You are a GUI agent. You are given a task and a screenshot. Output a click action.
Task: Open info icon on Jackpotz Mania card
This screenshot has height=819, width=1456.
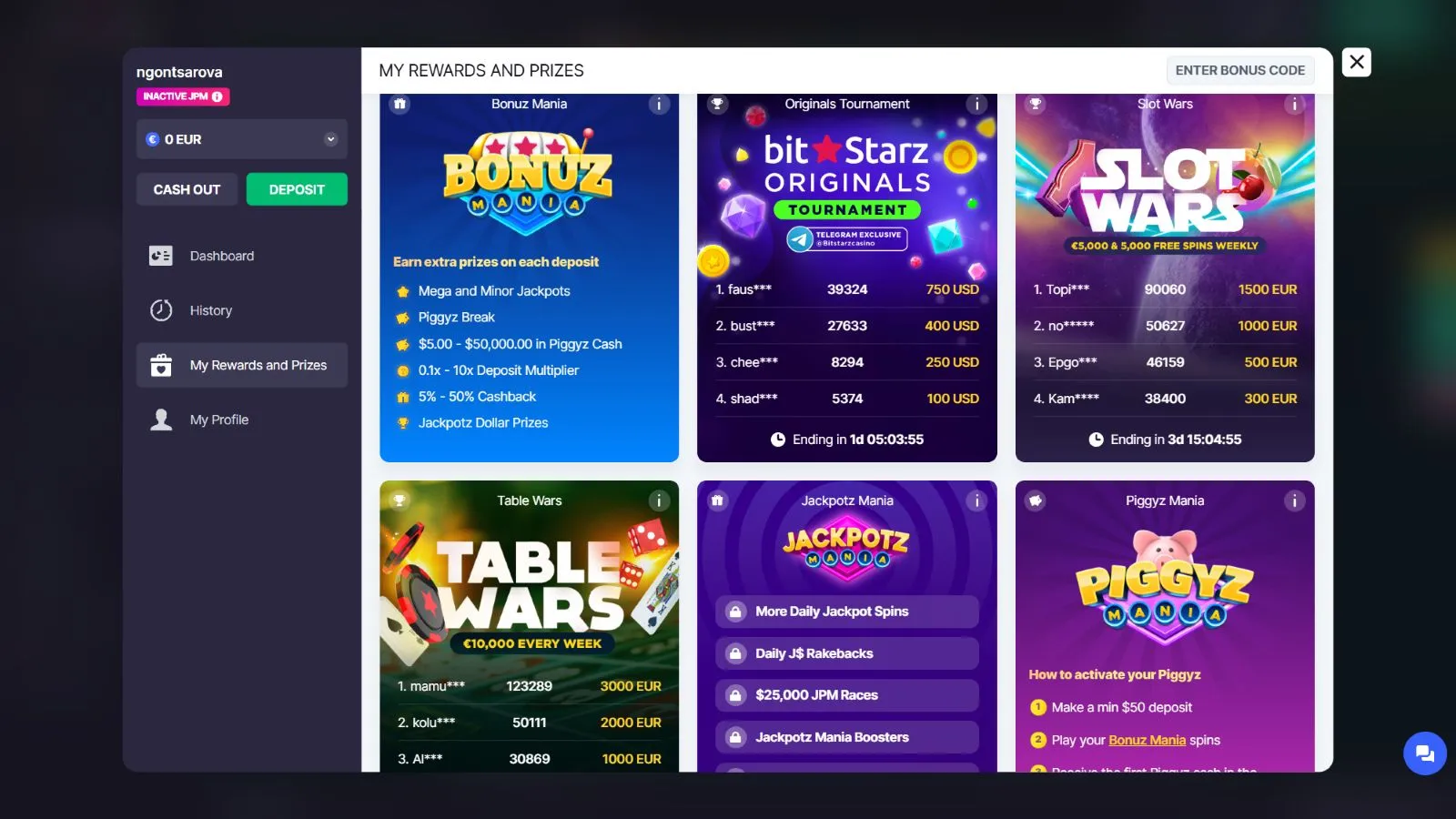[976, 500]
